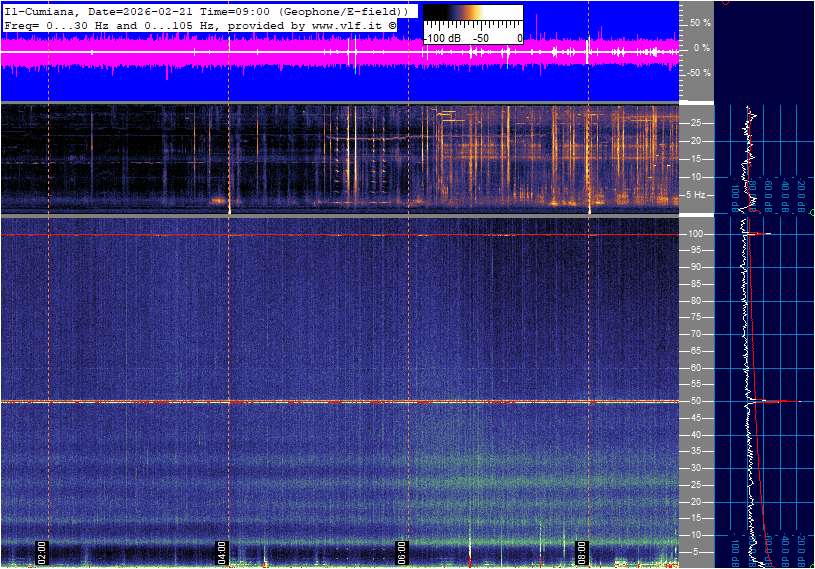Click the 04:00 time marker label
Viewport: 815px width, 569px height.
(222, 550)
